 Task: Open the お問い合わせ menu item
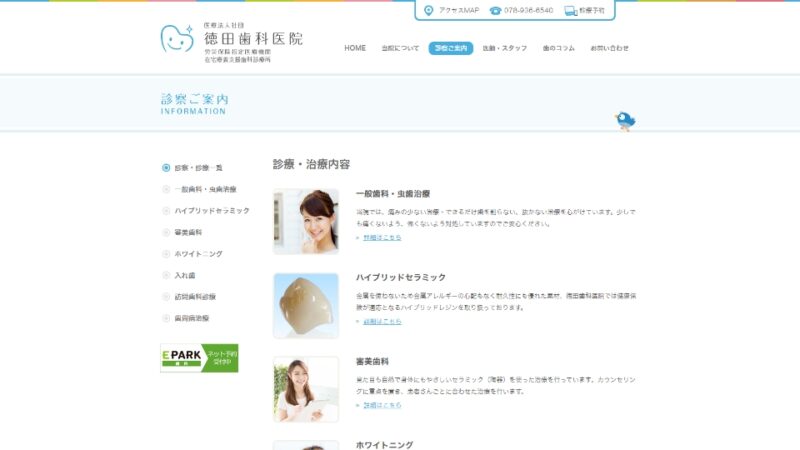click(609, 48)
